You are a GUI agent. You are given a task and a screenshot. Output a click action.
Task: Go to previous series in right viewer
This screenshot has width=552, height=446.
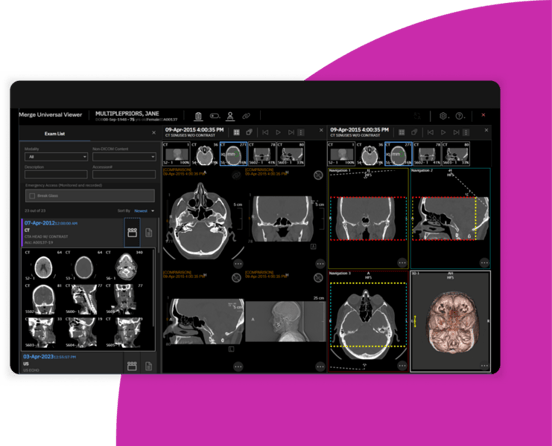pos(430,132)
